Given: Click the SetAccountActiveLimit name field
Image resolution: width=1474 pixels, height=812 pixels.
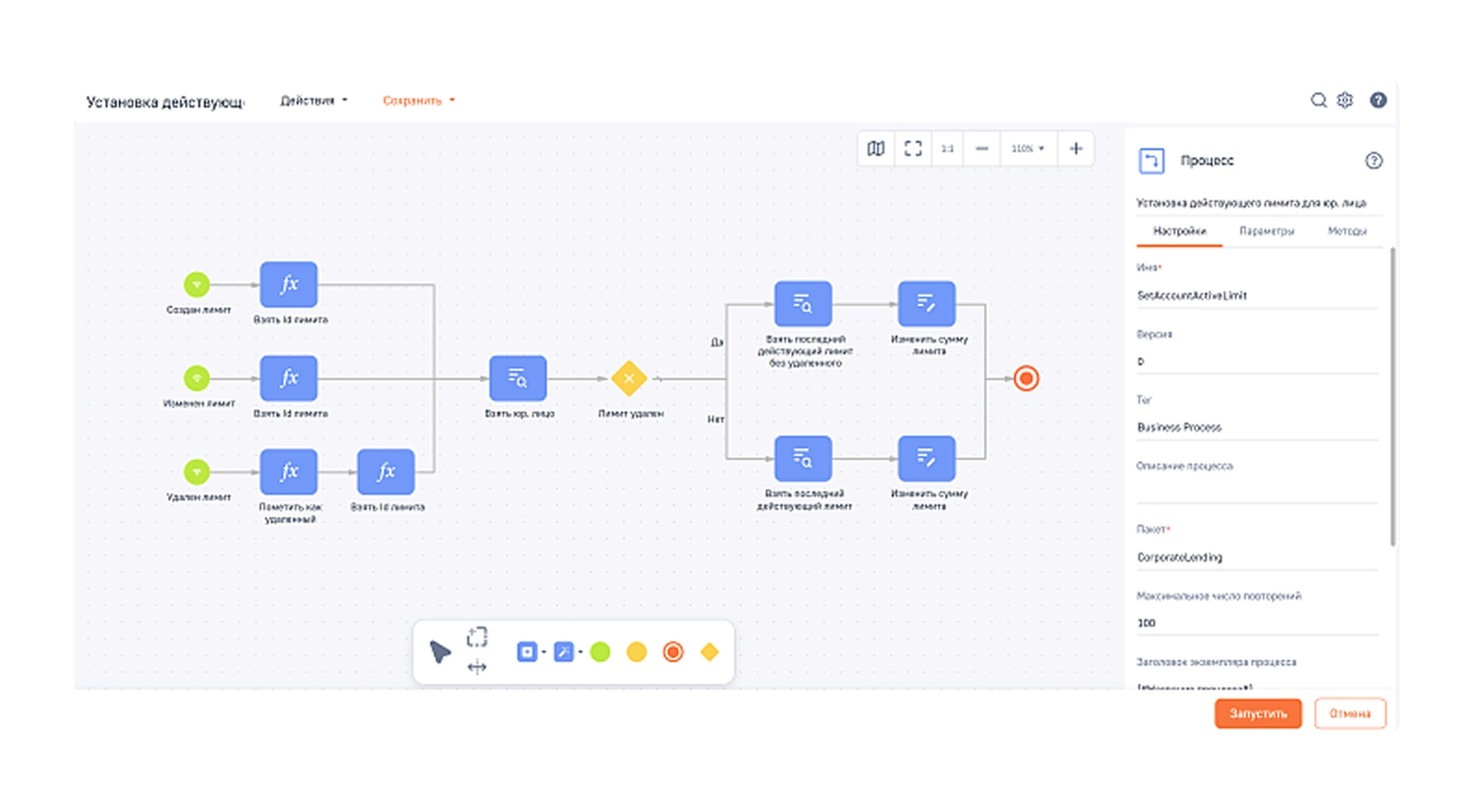Looking at the screenshot, I should click(x=1257, y=296).
